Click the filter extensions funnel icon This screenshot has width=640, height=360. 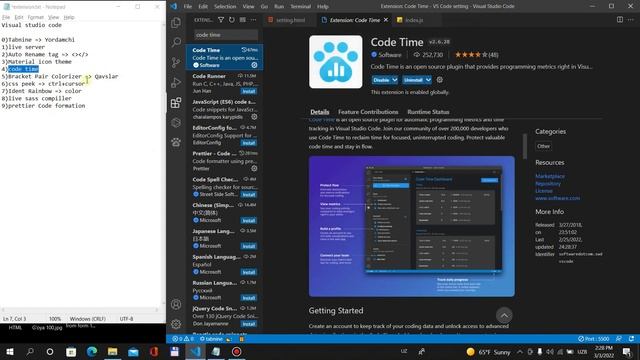[221, 20]
